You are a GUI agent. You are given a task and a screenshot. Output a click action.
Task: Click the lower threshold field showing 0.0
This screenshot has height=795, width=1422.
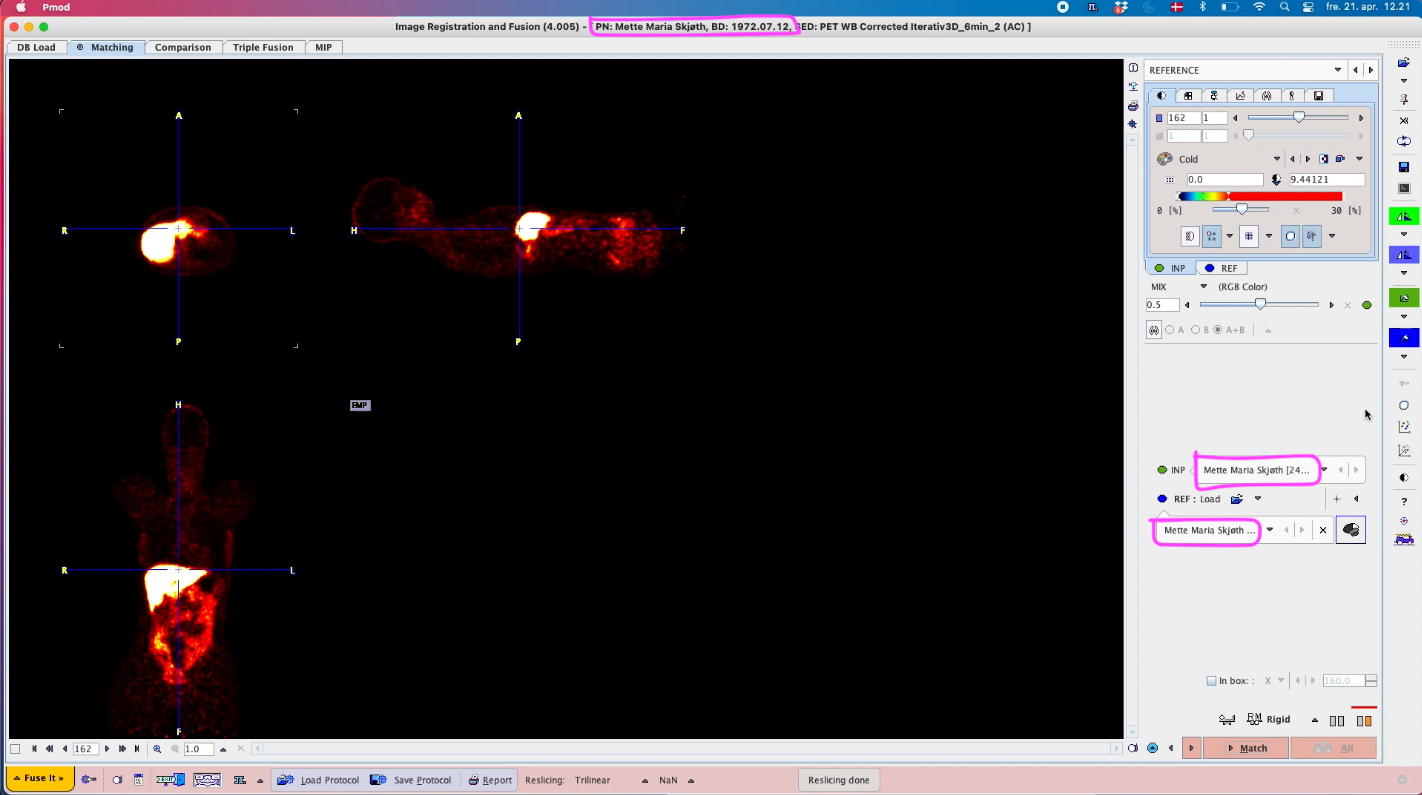point(1224,180)
